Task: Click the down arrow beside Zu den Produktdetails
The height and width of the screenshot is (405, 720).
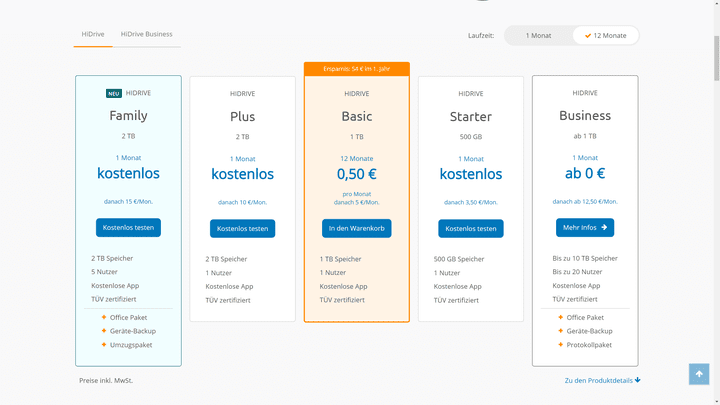Action: (x=637, y=380)
